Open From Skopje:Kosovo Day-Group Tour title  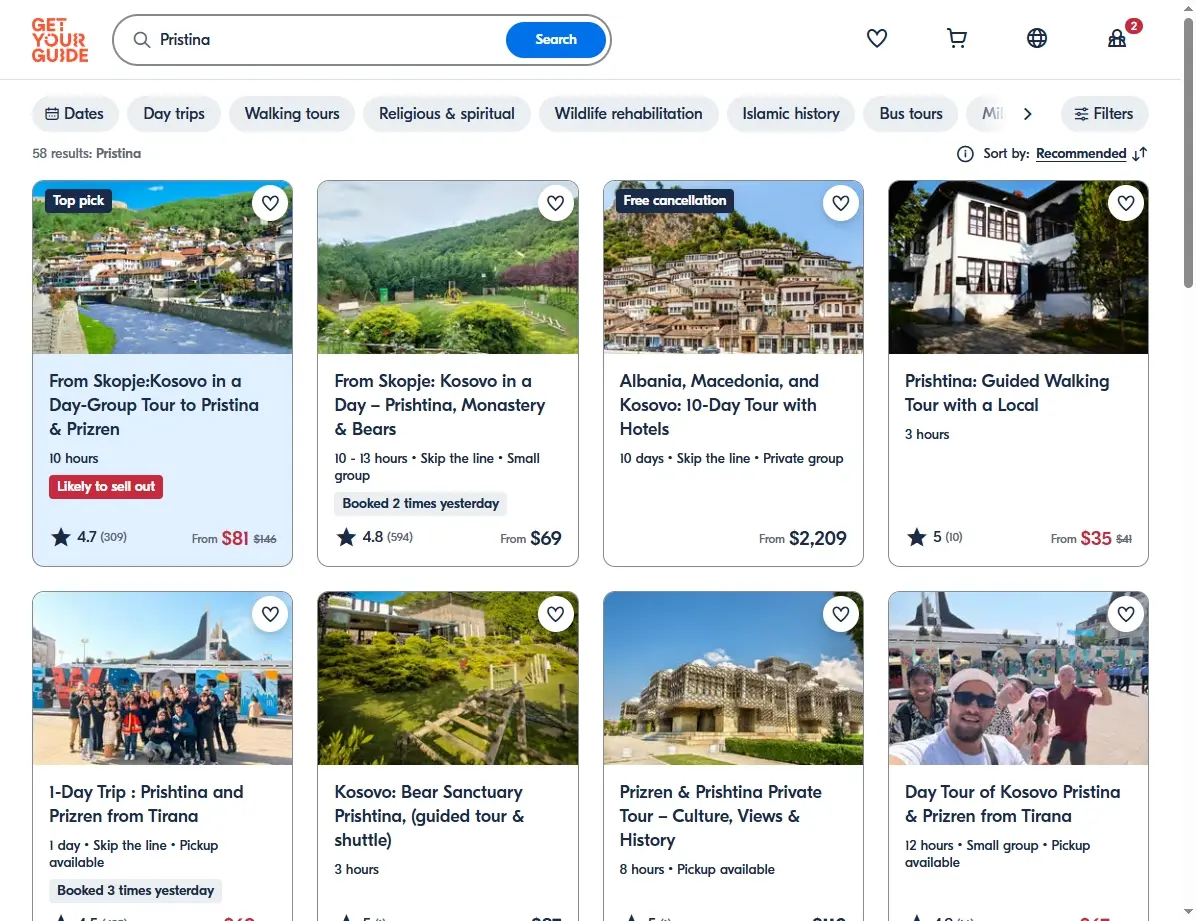pos(154,405)
